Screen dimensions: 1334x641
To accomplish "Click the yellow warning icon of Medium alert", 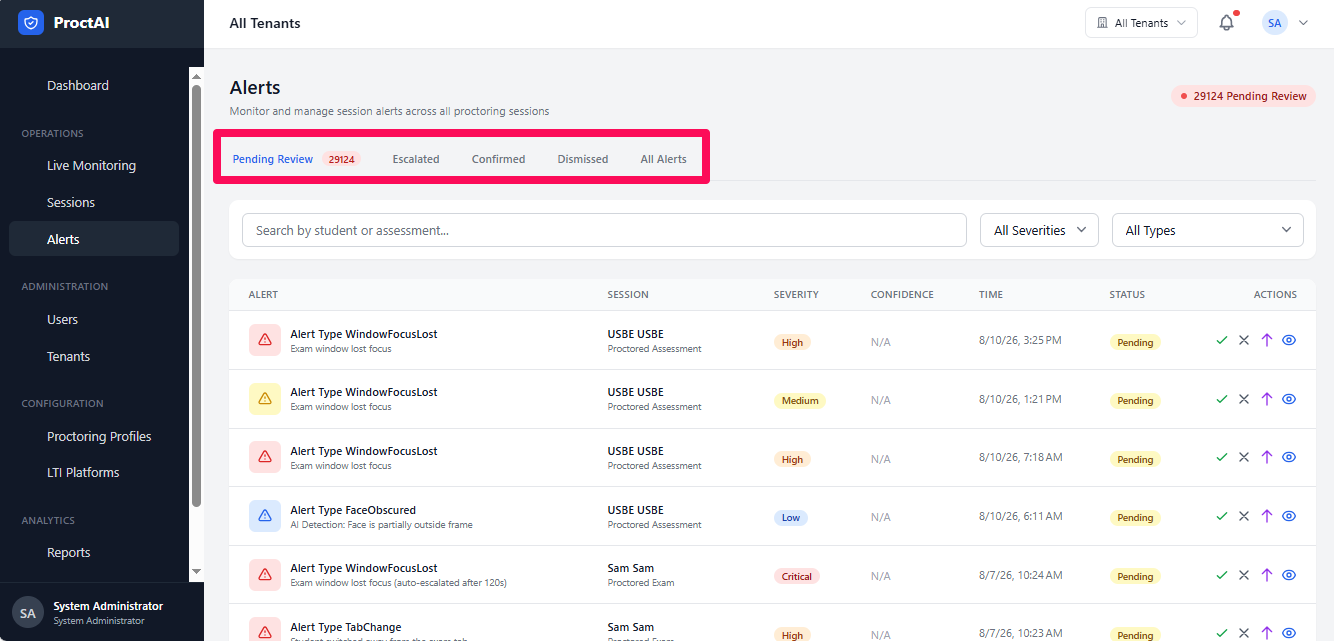I will click(265, 399).
